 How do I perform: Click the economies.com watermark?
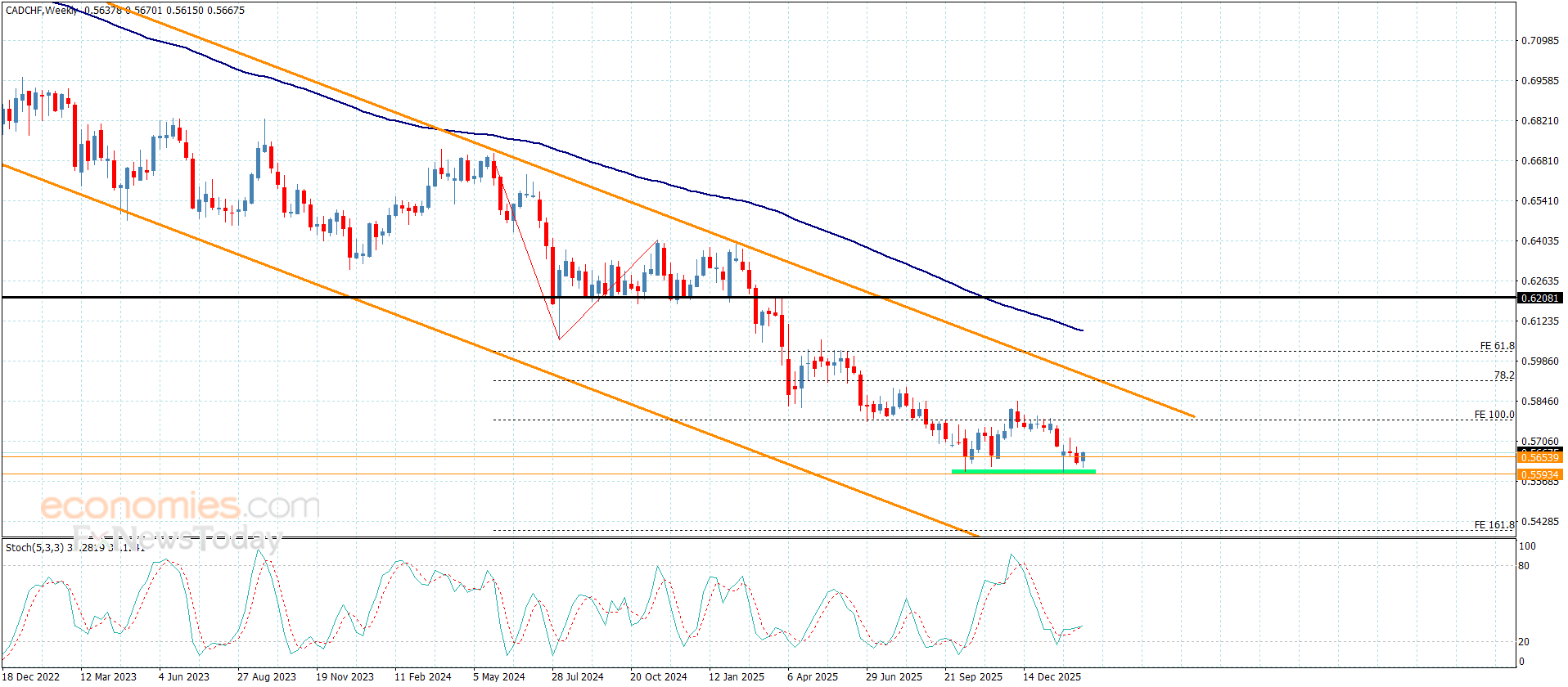(180, 506)
